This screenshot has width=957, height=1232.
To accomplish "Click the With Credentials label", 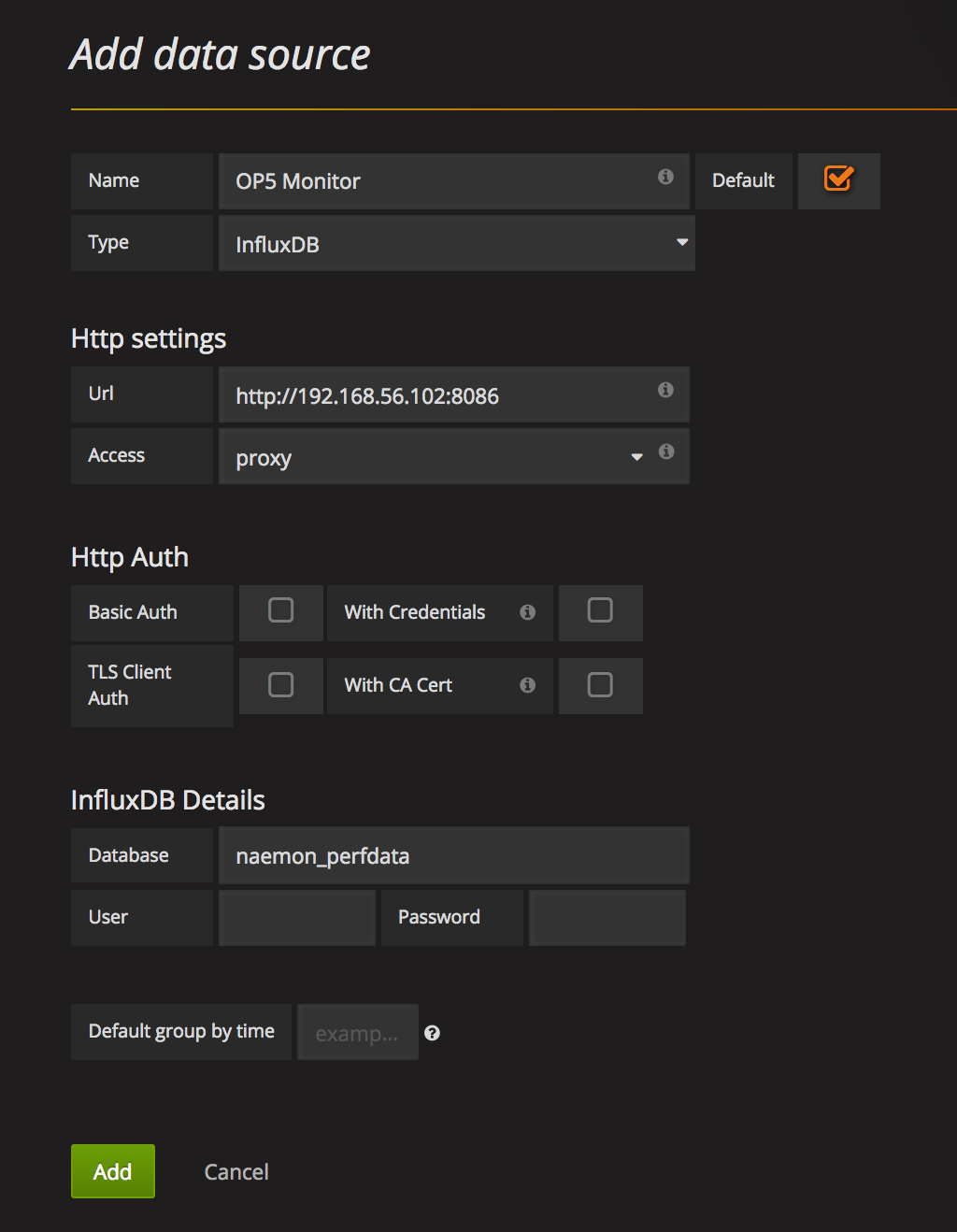I will point(415,612).
